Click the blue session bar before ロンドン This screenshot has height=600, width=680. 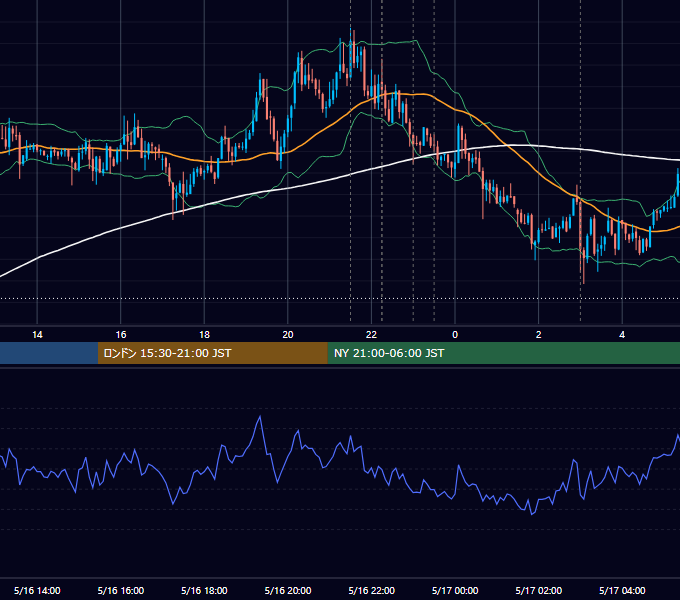[x=49, y=353]
